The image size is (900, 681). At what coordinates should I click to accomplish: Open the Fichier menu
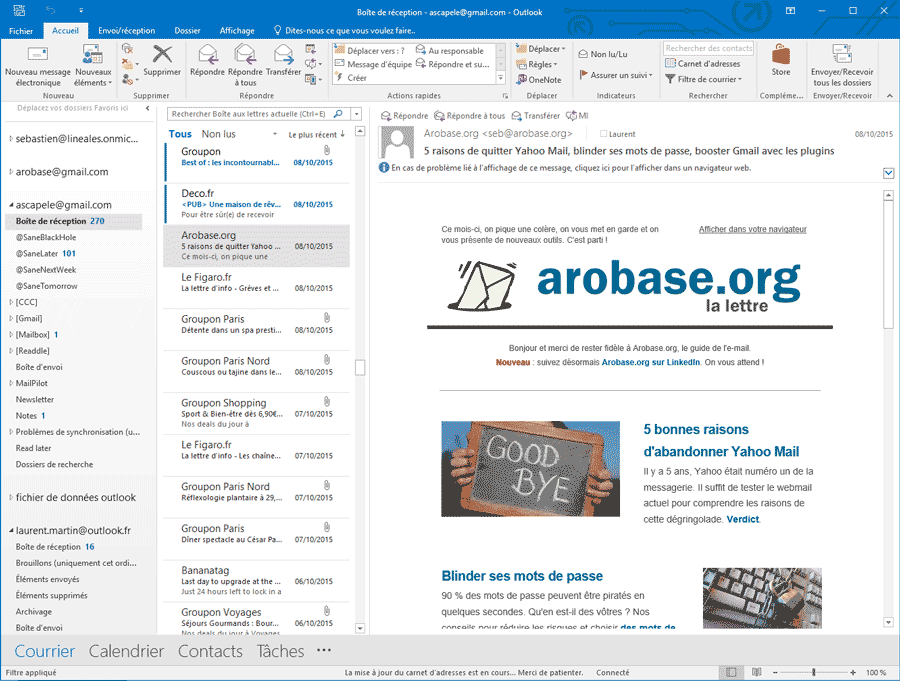[21, 31]
